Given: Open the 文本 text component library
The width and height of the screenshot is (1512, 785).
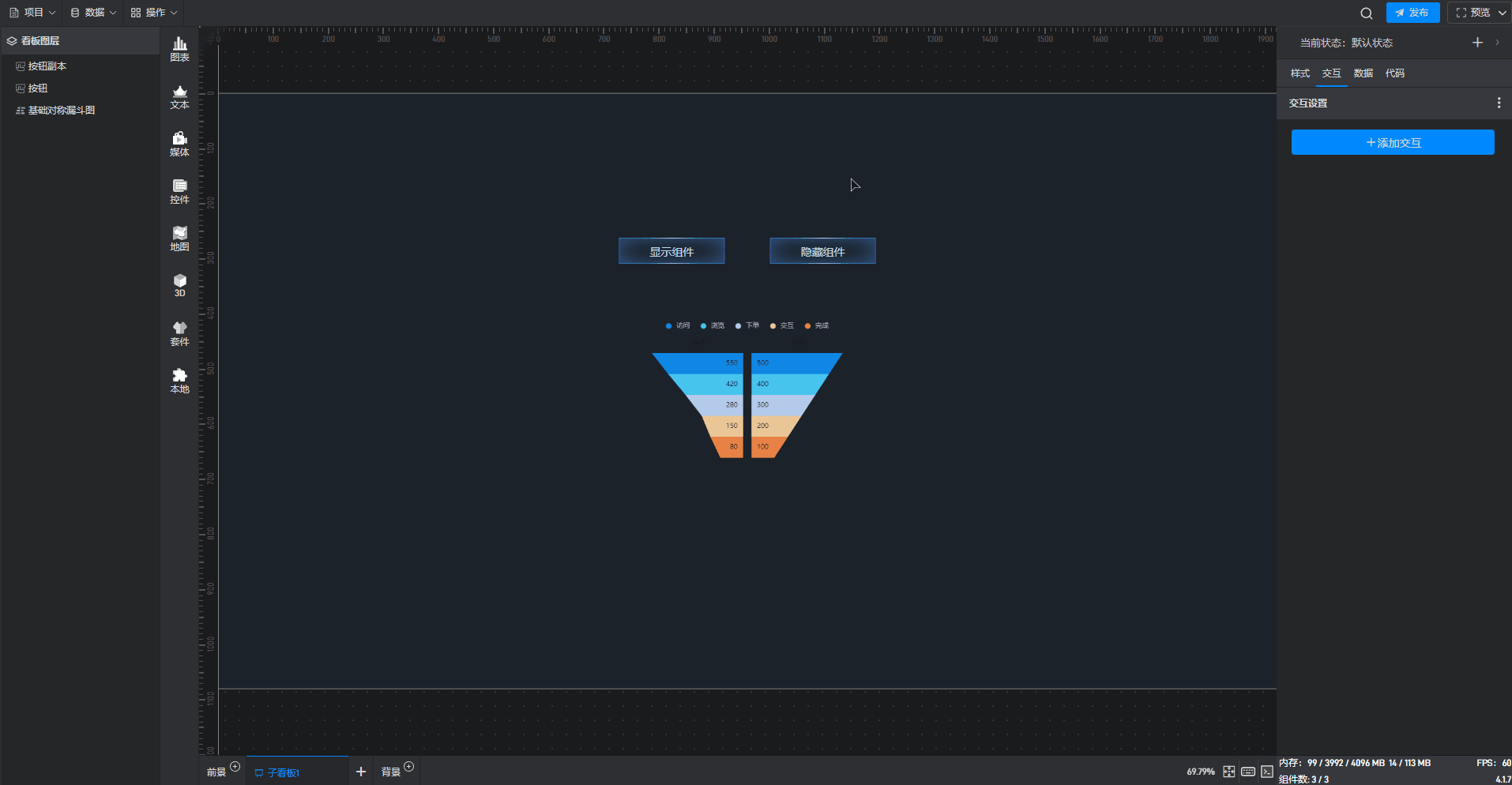Looking at the screenshot, I should (179, 96).
